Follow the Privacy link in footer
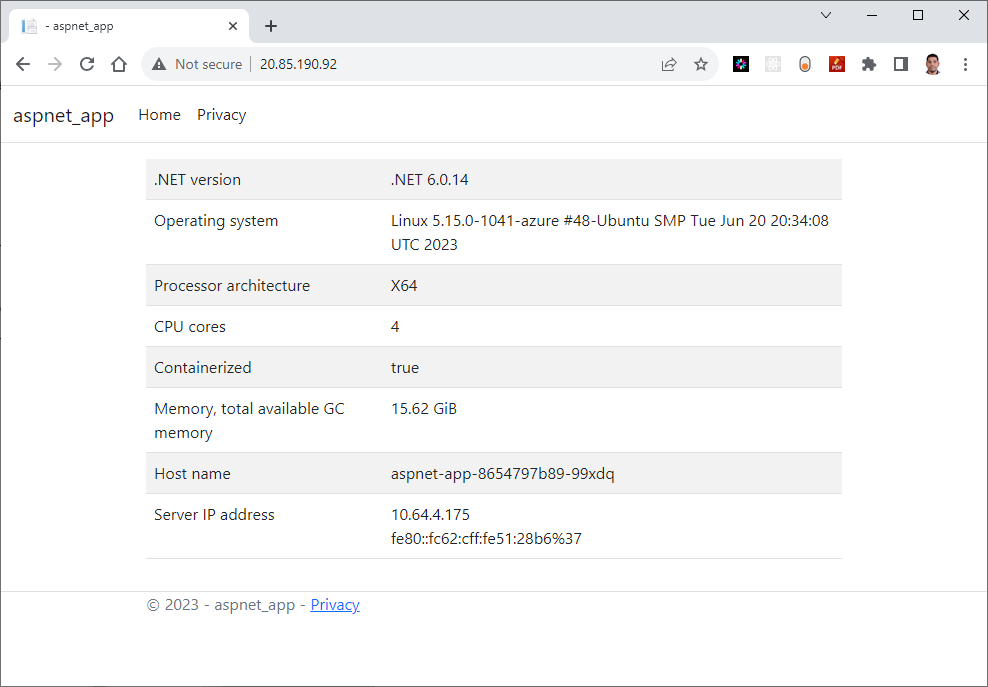The height and width of the screenshot is (687, 988). click(335, 604)
